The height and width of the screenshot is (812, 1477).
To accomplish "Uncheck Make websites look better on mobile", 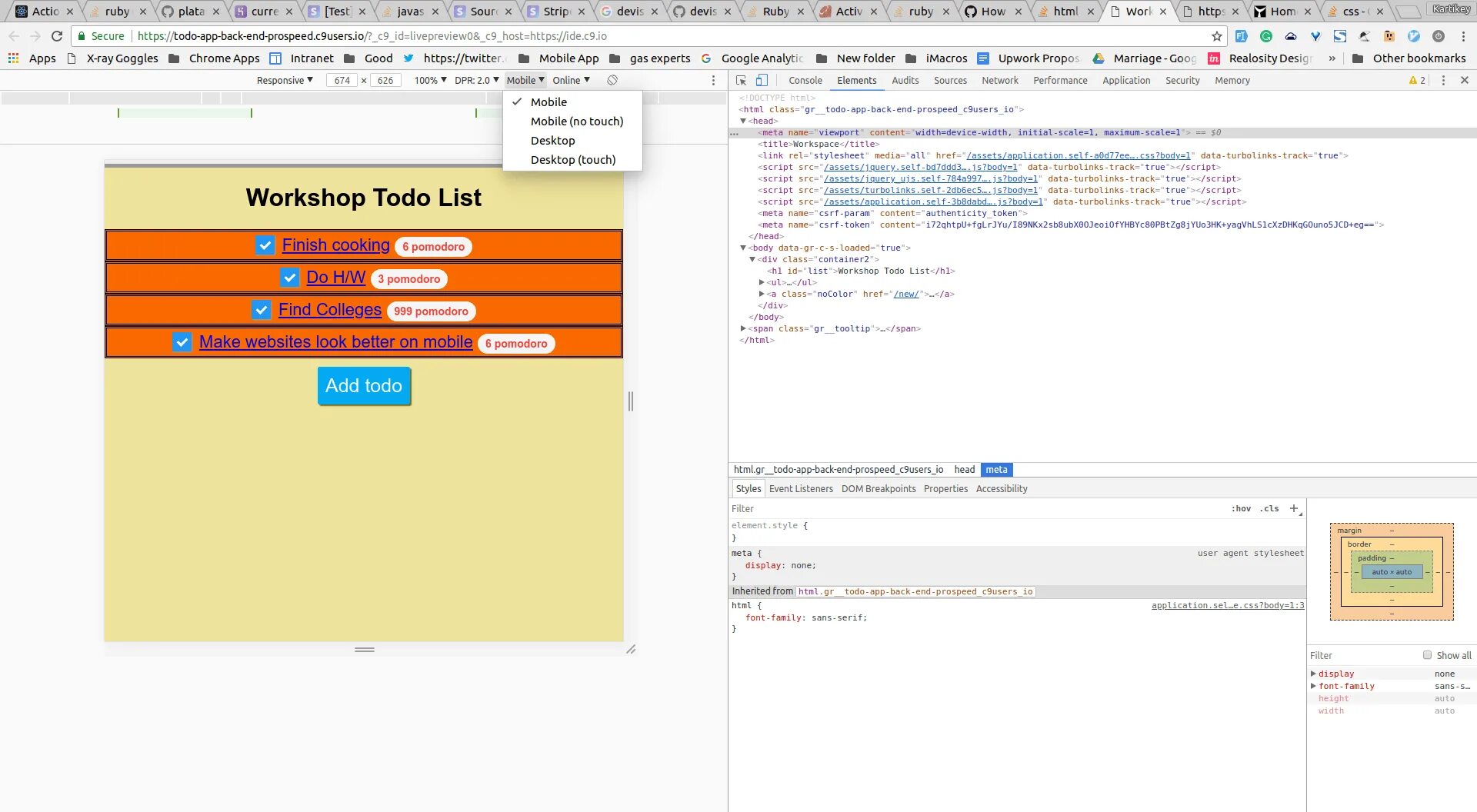I will coord(182,342).
